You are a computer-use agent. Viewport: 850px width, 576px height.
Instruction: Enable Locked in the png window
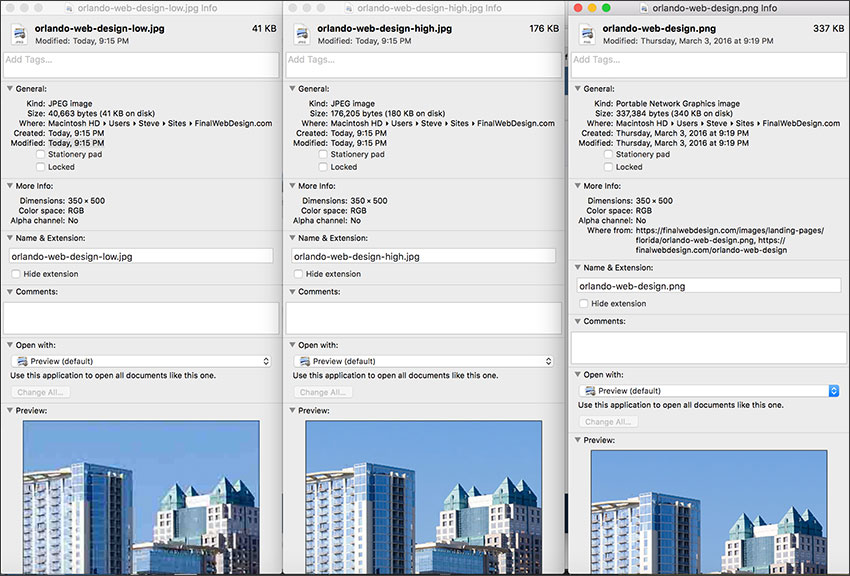[608, 167]
